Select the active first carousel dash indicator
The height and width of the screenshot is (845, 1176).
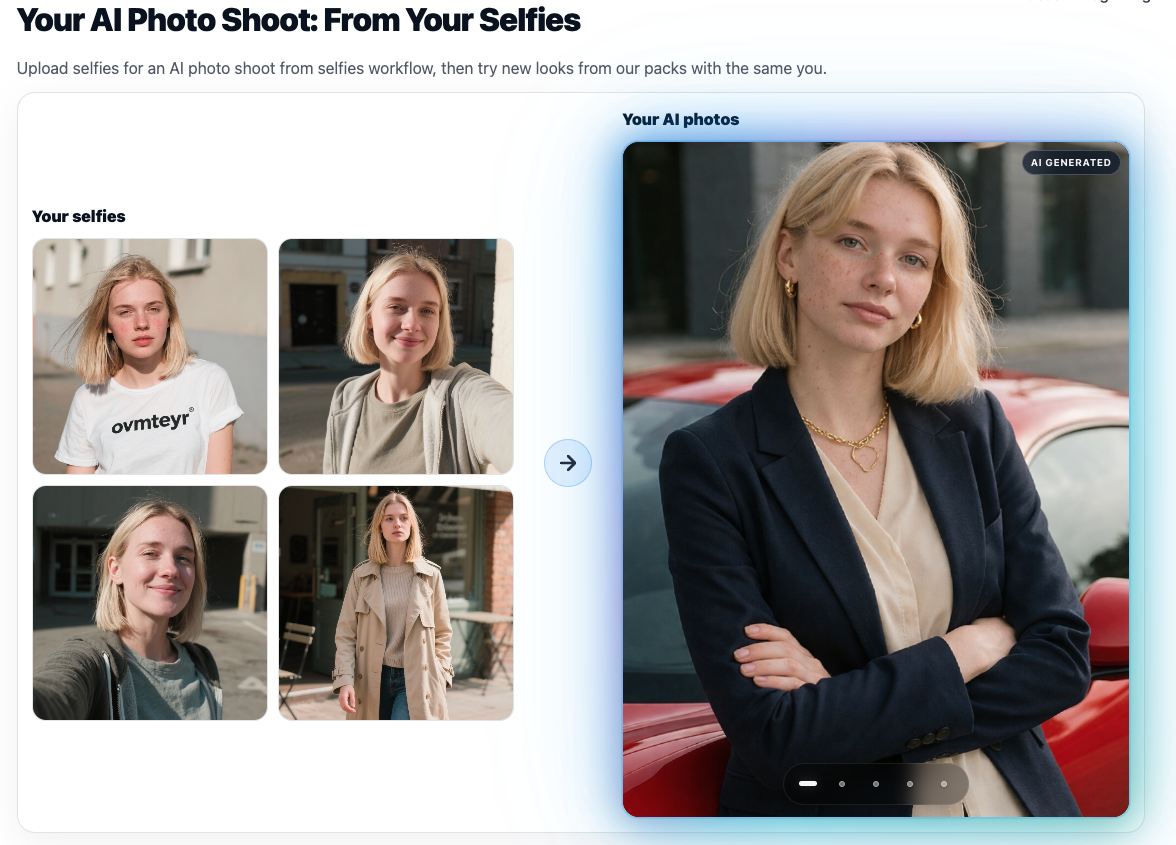pos(808,784)
